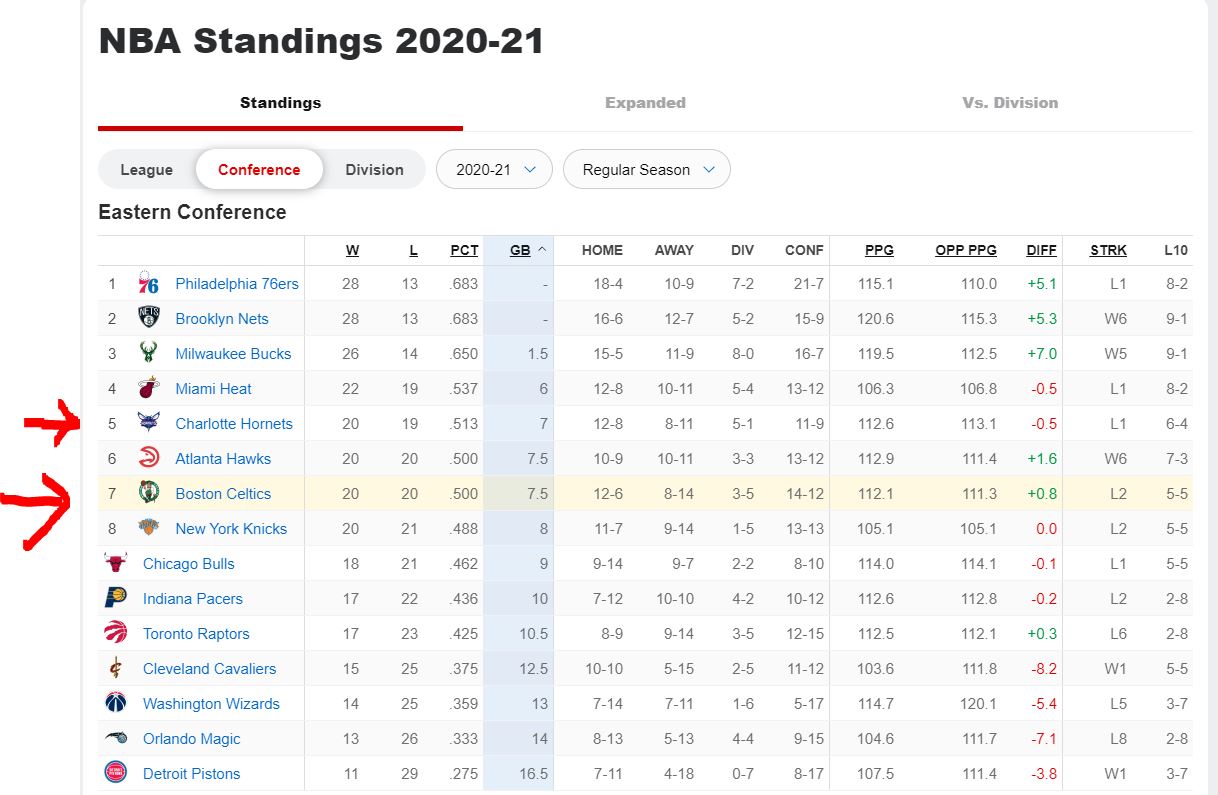Sort standings by PCT column
The image size is (1218, 795).
pos(464,250)
